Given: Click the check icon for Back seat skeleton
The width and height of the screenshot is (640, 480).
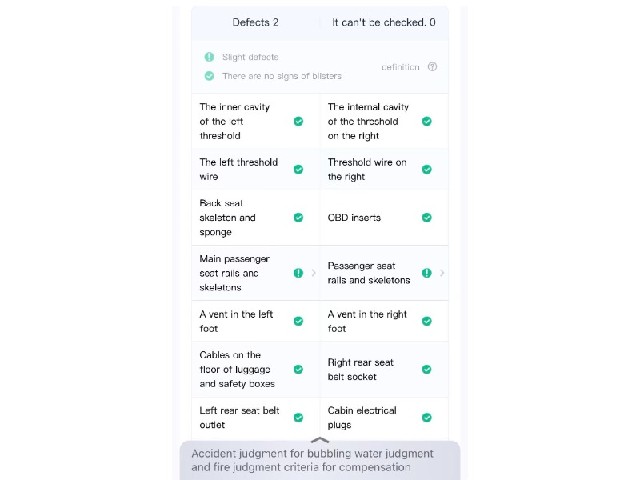Looking at the screenshot, I should (x=298, y=218).
